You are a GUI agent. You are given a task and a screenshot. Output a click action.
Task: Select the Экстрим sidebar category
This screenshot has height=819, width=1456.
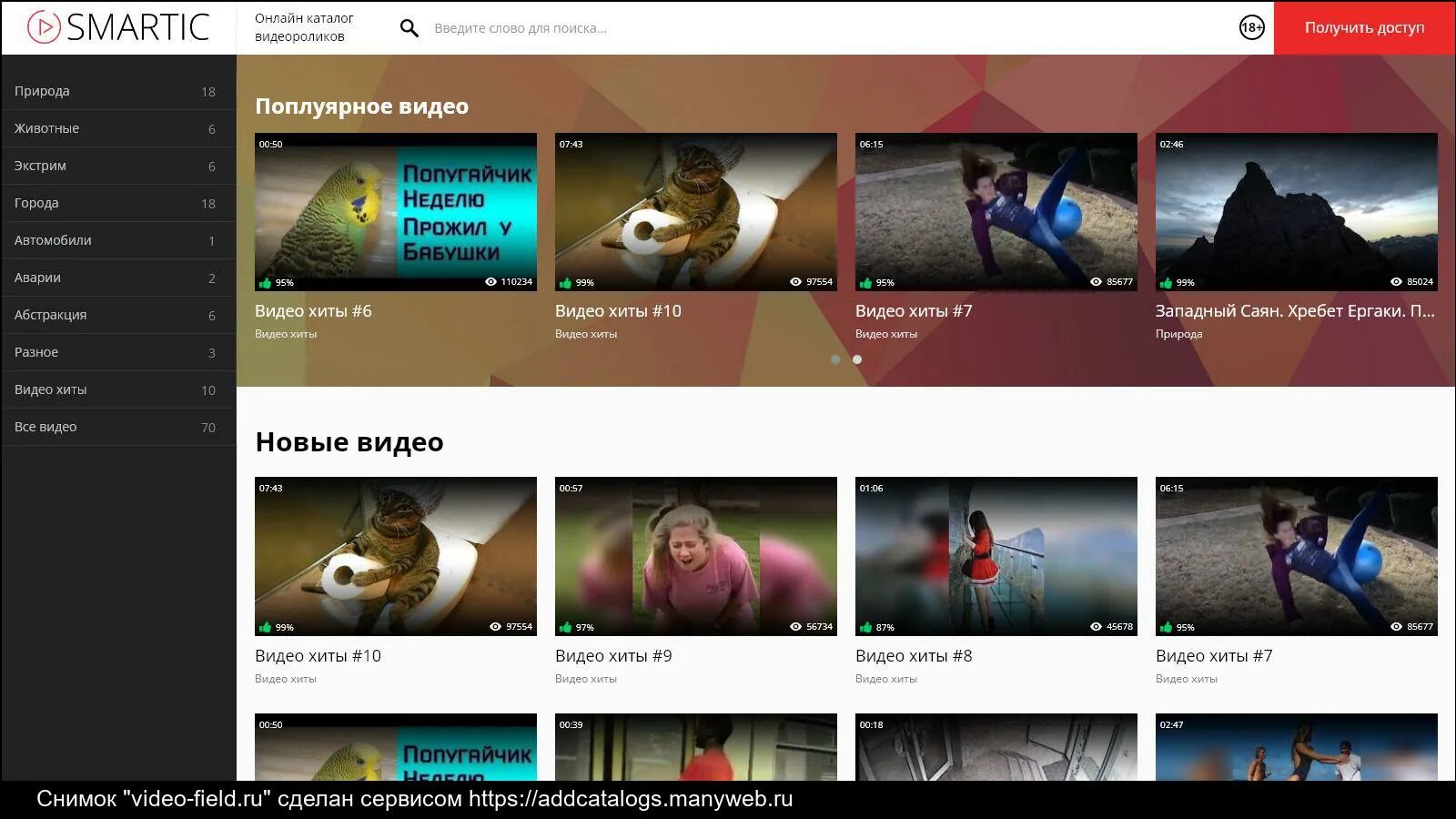[118, 166]
